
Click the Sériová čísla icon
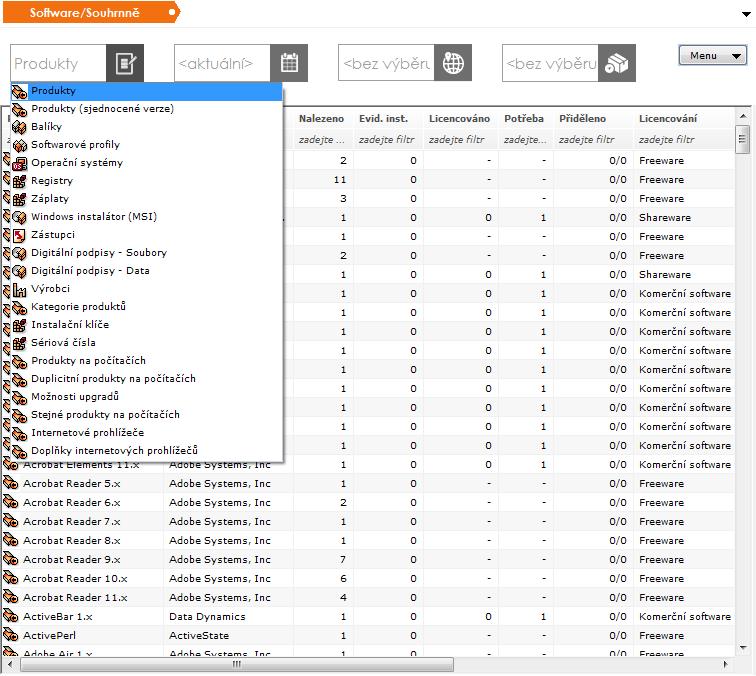click(x=19, y=343)
